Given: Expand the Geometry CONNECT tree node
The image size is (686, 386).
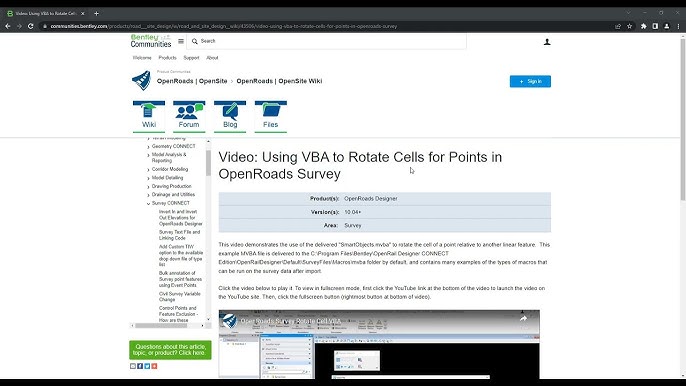Looking at the screenshot, I should 148,147.
